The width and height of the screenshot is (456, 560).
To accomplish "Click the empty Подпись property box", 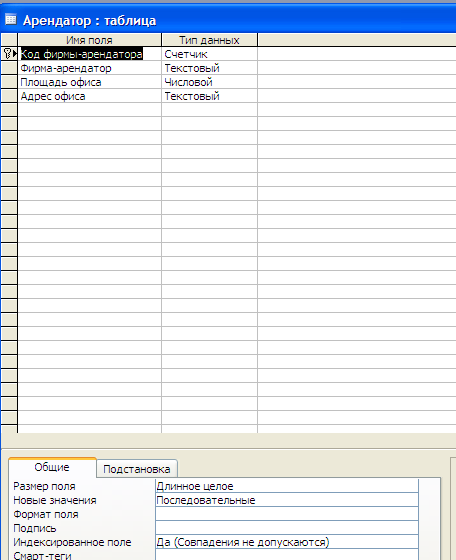I will pyautogui.click(x=287, y=528).
